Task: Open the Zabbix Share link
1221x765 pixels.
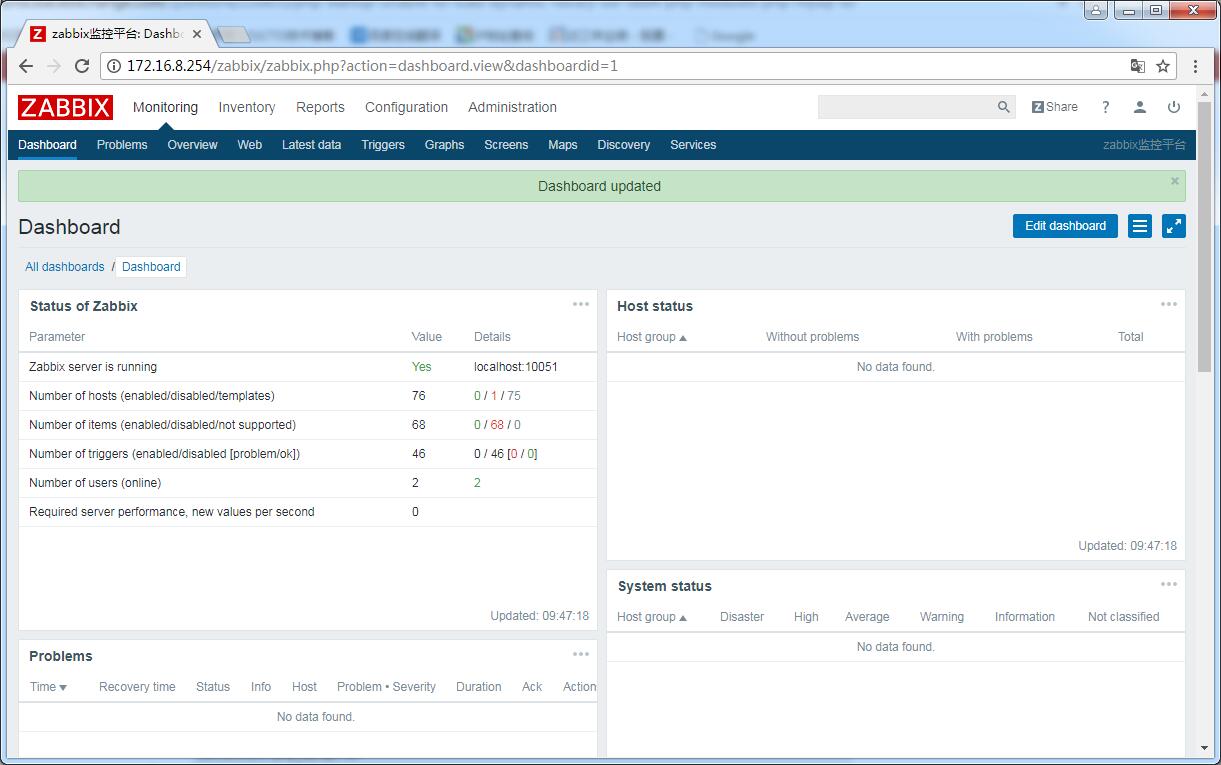Action: coord(1054,107)
